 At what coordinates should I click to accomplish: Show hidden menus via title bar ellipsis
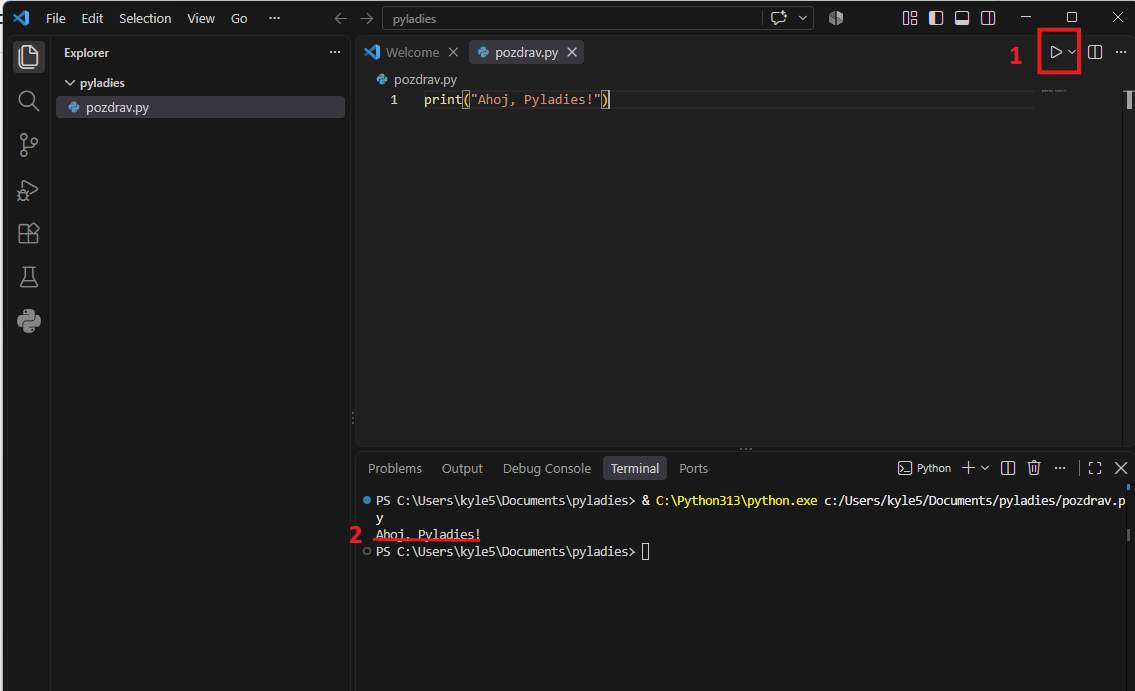click(274, 19)
